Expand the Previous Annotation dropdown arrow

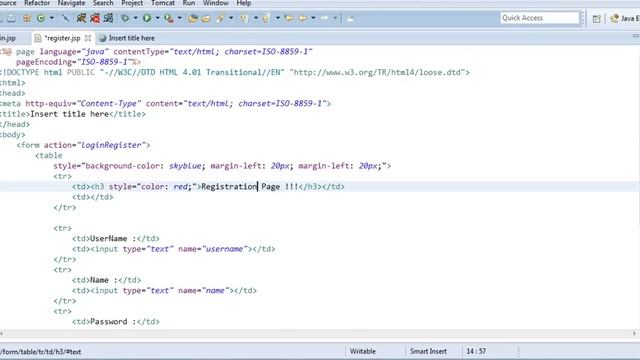coord(278,18)
